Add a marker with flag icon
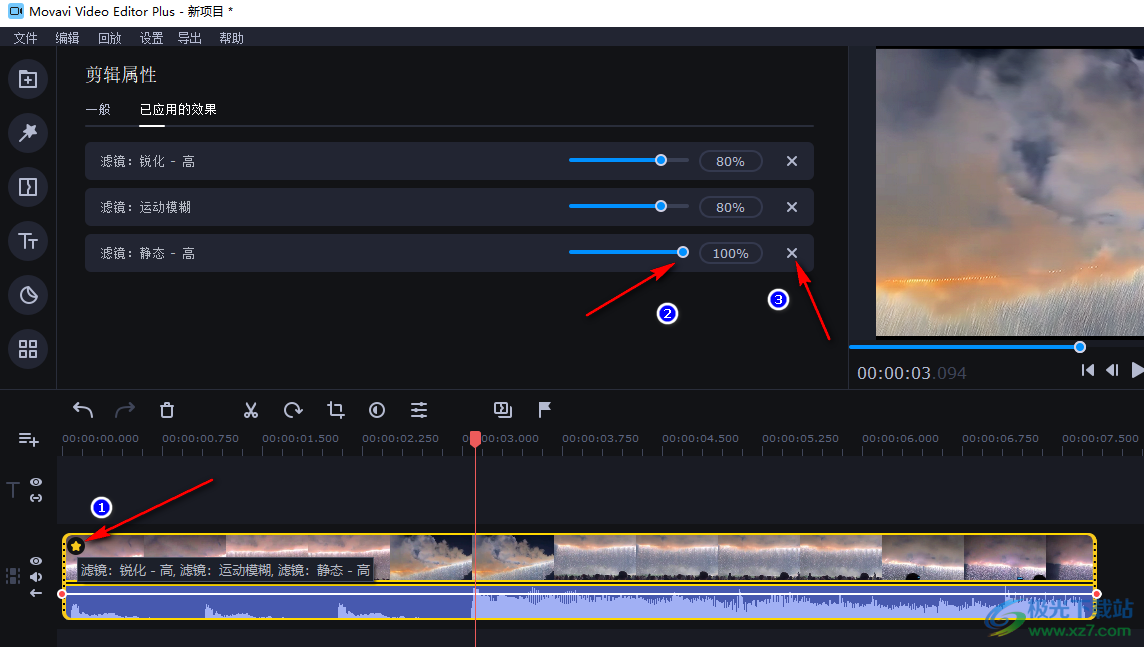This screenshot has height=647, width=1144. coord(544,410)
